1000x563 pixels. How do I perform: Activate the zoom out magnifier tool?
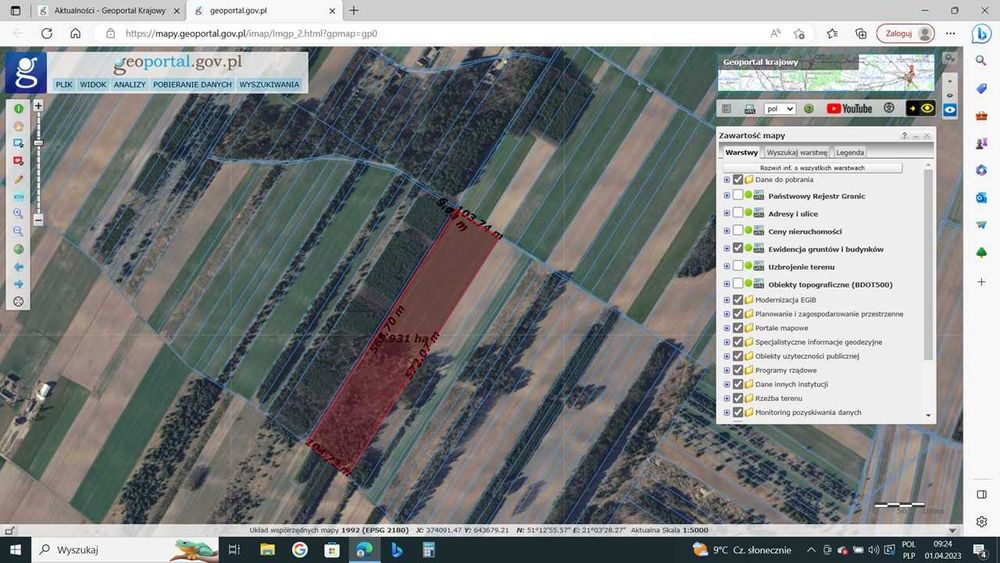18,231
